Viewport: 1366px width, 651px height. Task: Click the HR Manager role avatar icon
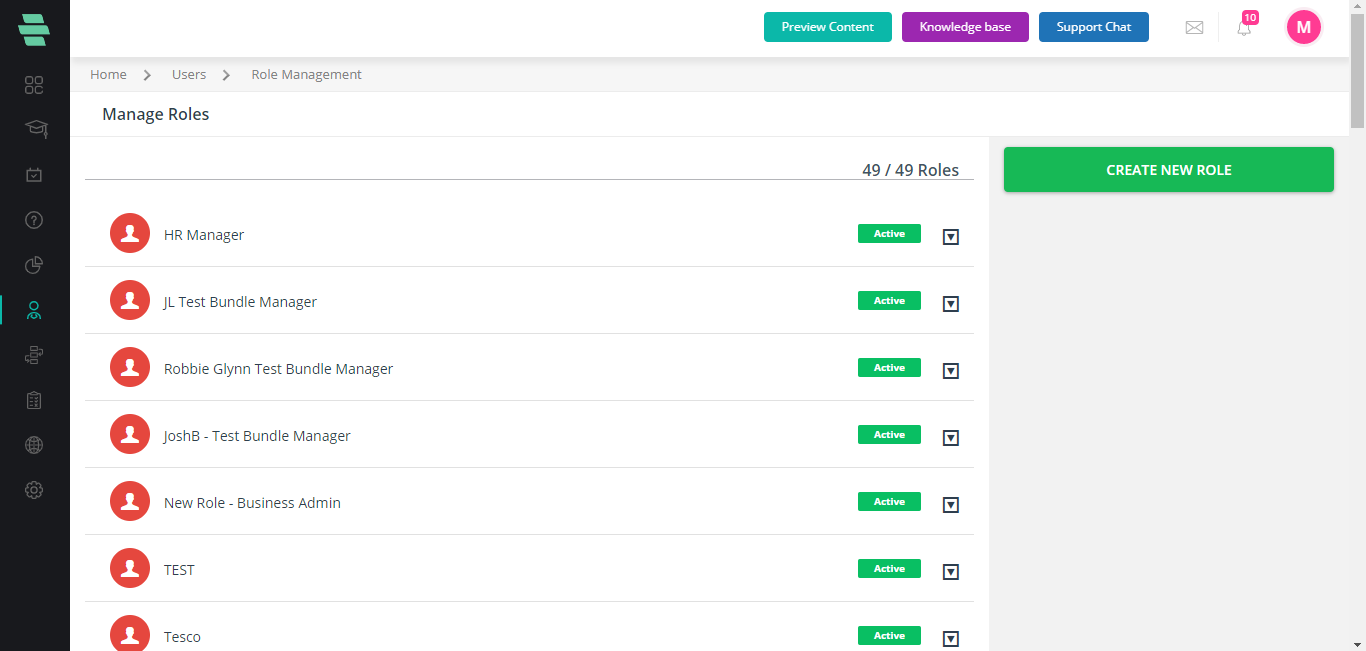coord(130,233)
